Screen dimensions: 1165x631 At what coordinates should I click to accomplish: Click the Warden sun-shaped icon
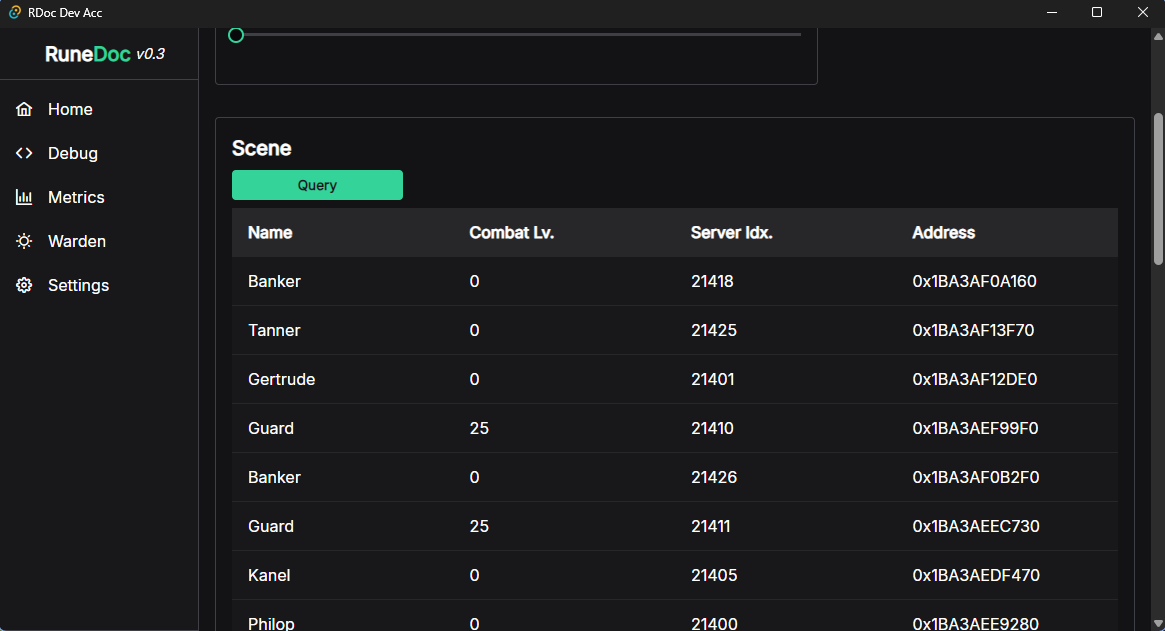(x=24, y=241)
